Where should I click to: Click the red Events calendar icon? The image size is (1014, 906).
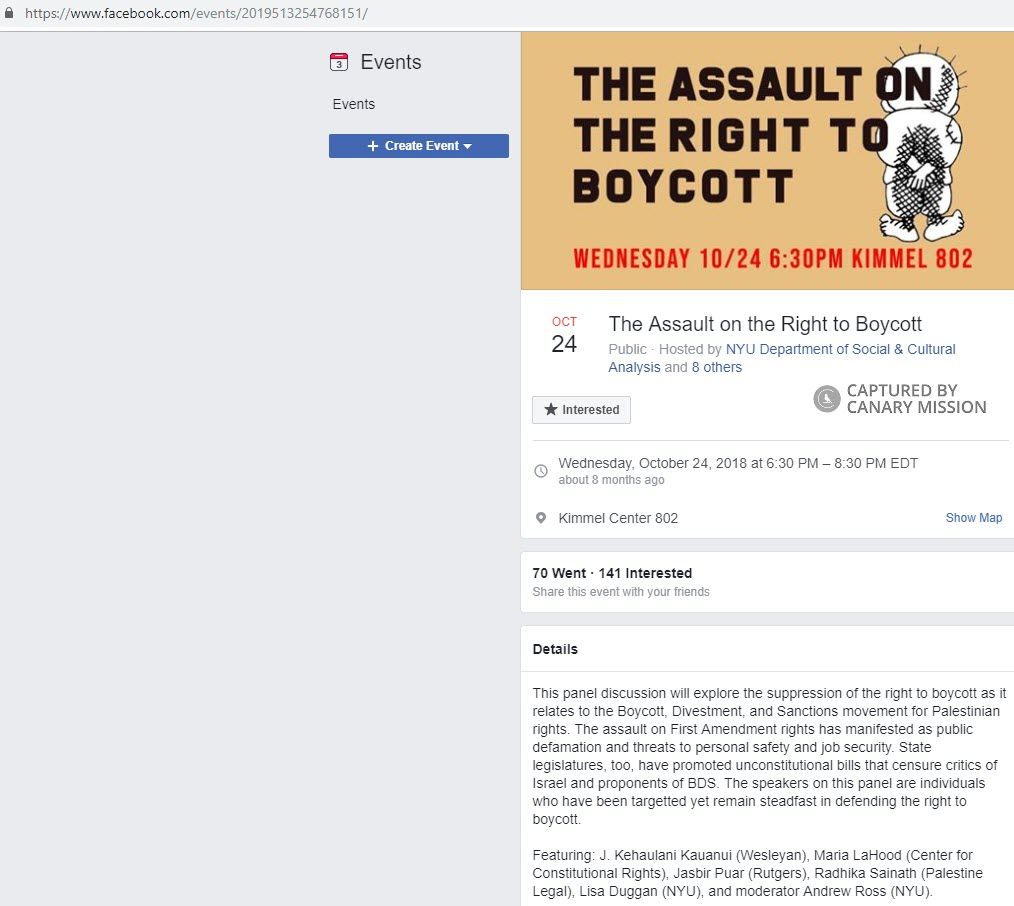point(338,61)
